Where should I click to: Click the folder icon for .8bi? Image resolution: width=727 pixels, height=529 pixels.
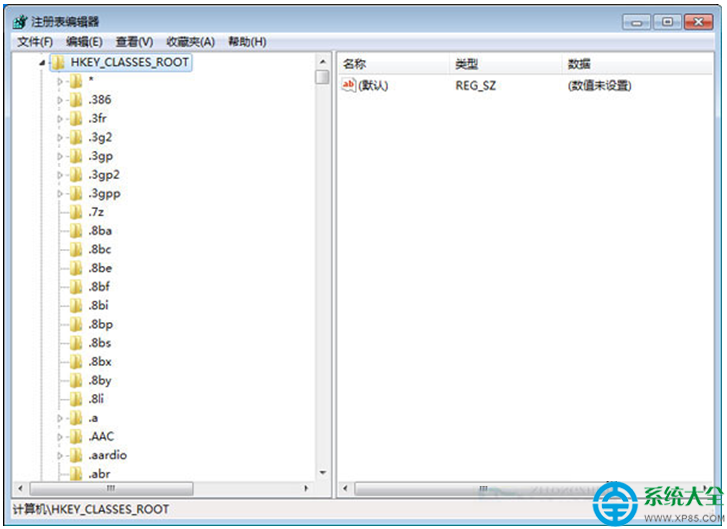[x=76, y=305]
